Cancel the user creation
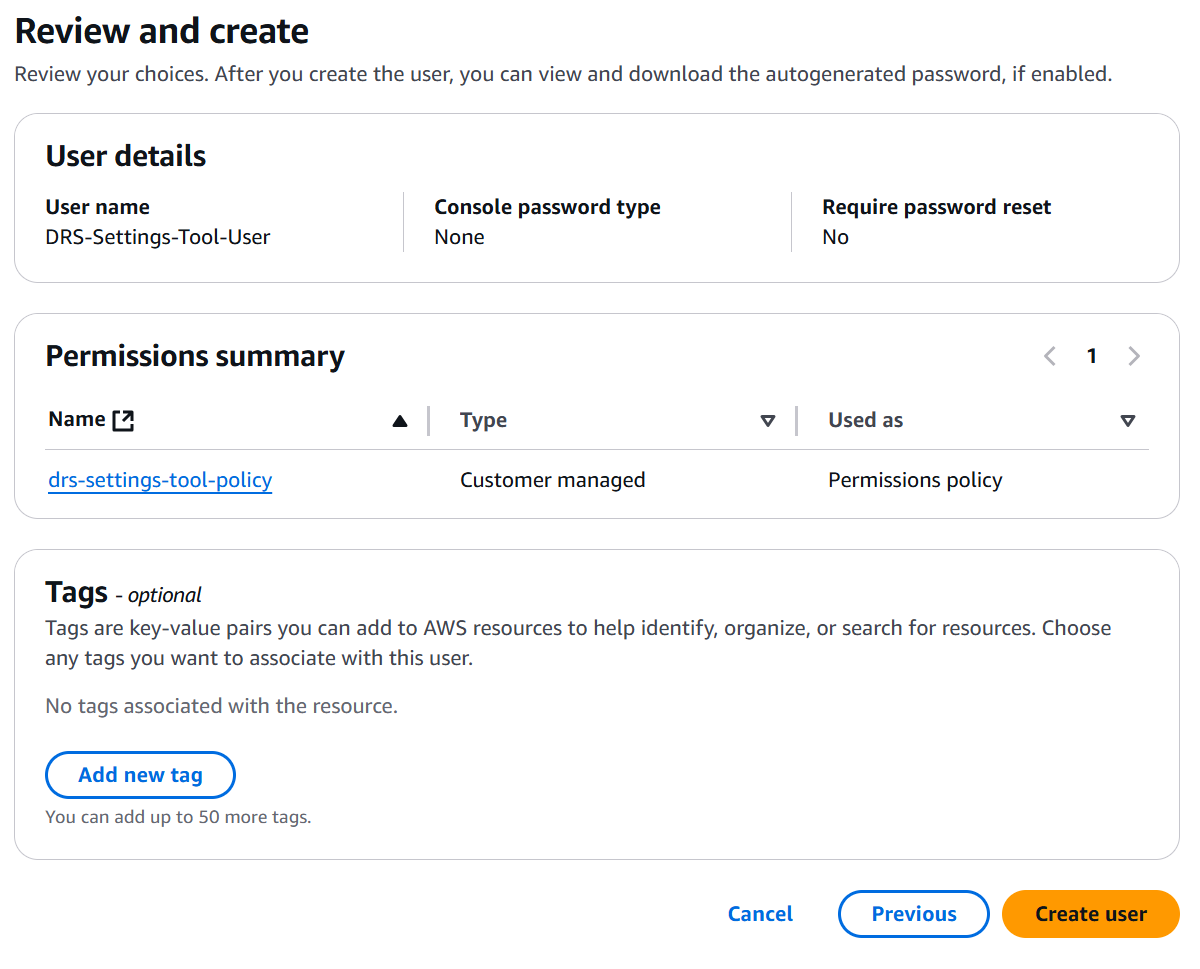Viewport: 1200px width, 969px height. 760,914
